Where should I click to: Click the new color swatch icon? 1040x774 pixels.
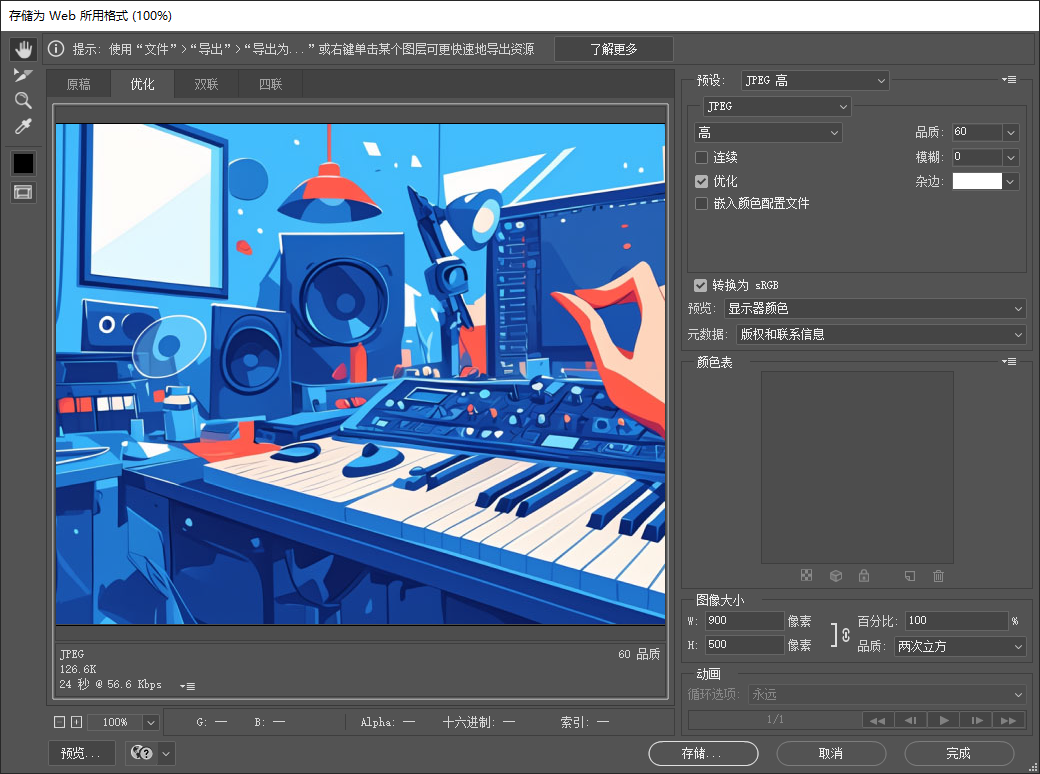(x=910, y=575)
